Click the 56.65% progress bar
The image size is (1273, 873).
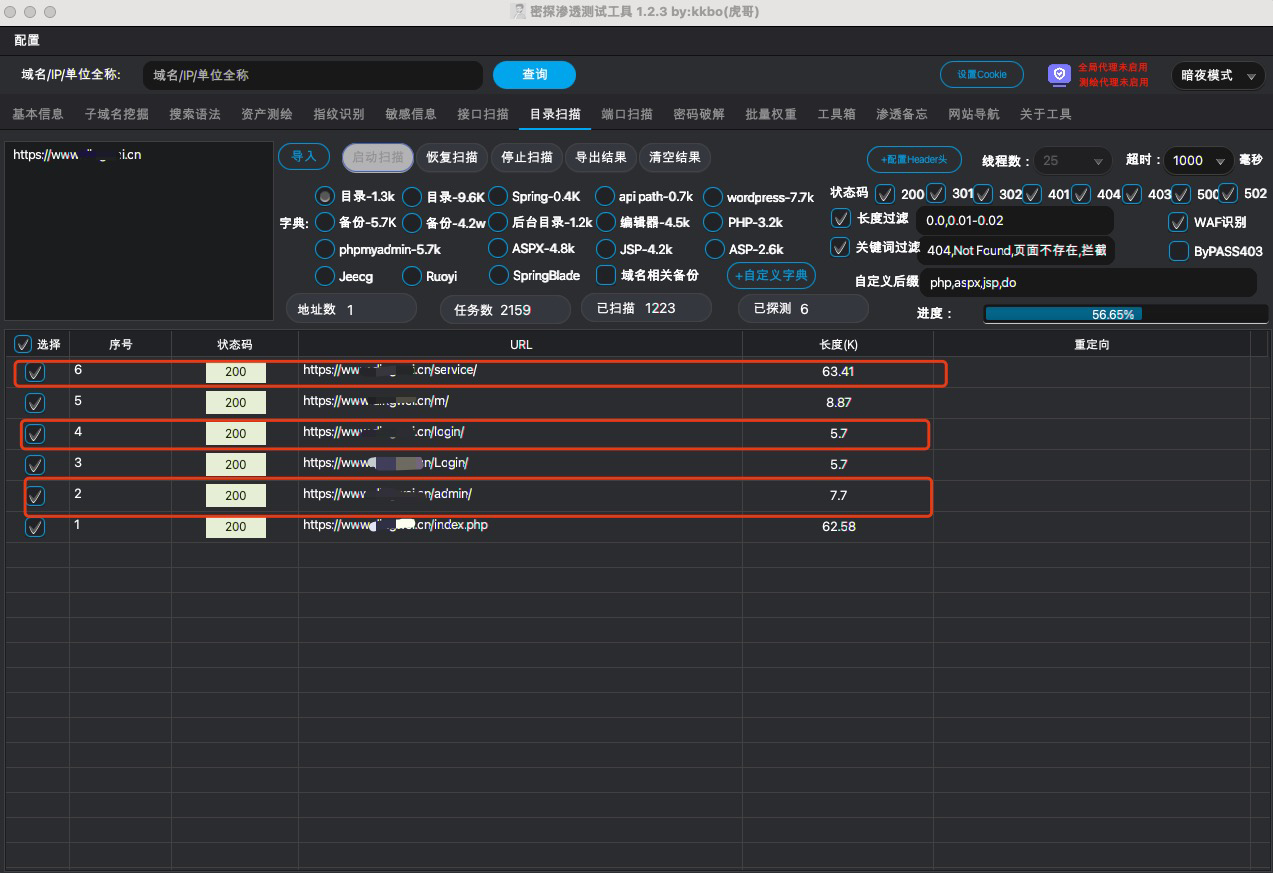tap(1126, 314)
